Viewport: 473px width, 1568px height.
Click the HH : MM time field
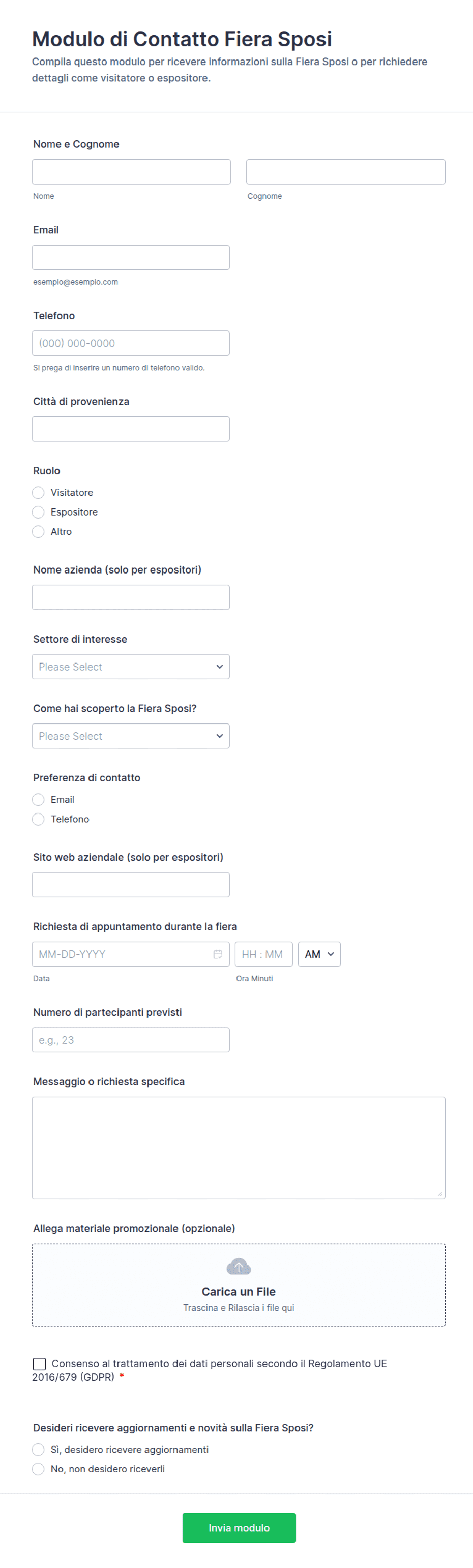click(263, 954)
